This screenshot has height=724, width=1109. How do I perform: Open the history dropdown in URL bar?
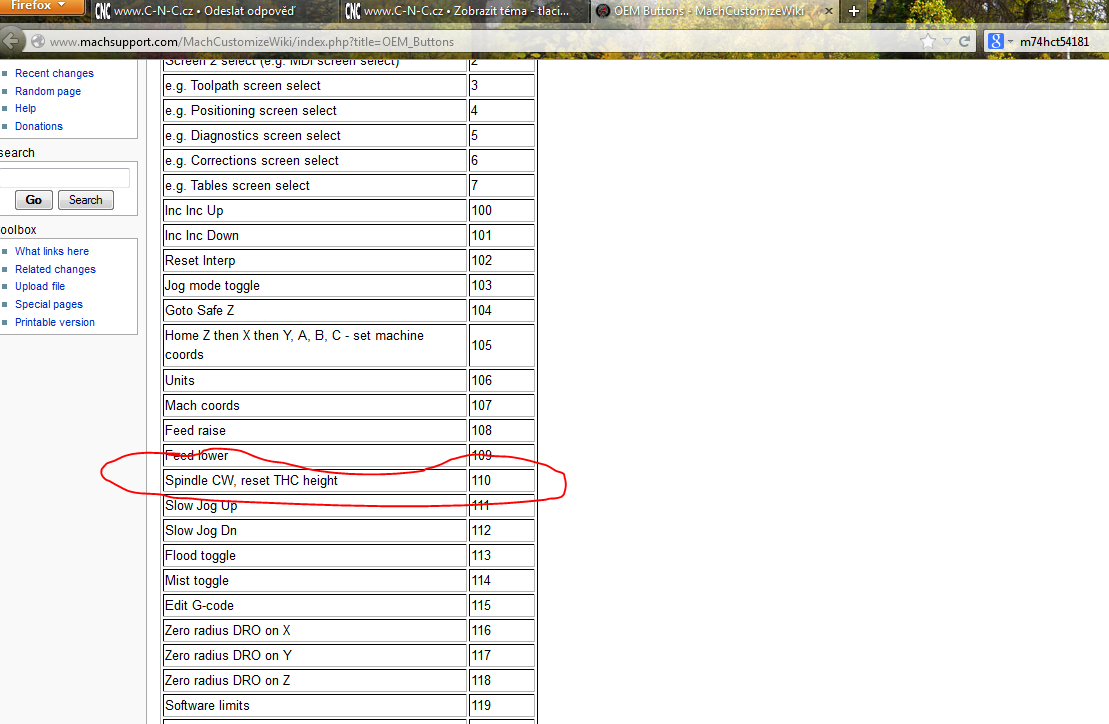tap(946, 42)
